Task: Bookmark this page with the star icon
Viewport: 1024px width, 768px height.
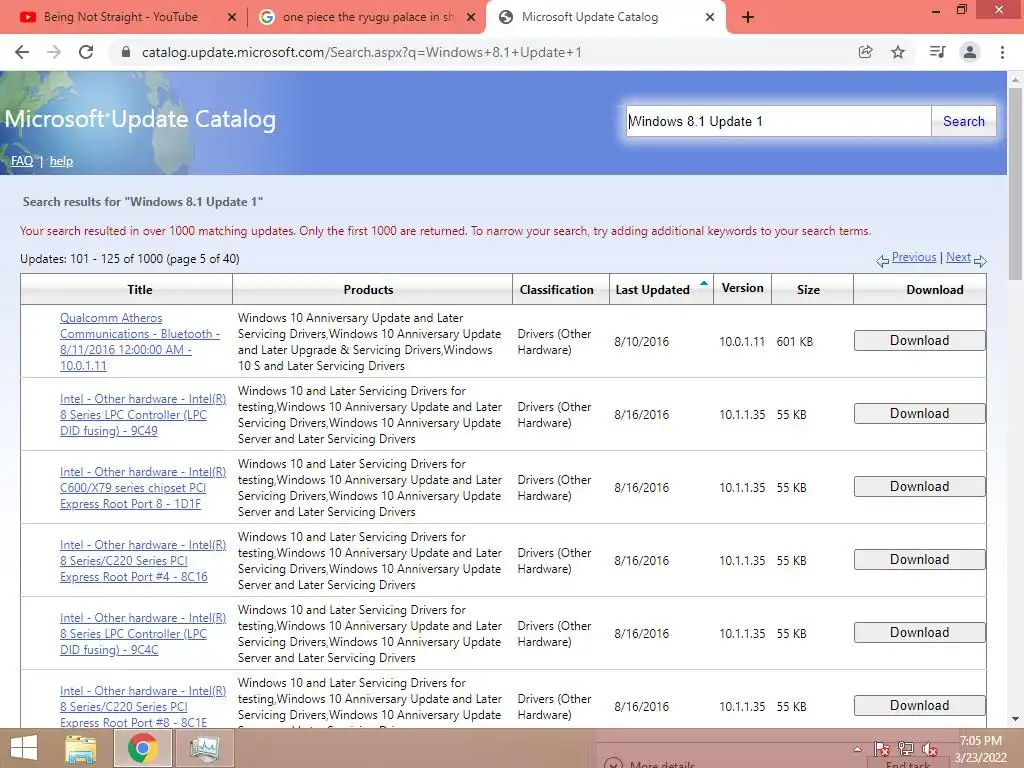Action: coord(898,52)
